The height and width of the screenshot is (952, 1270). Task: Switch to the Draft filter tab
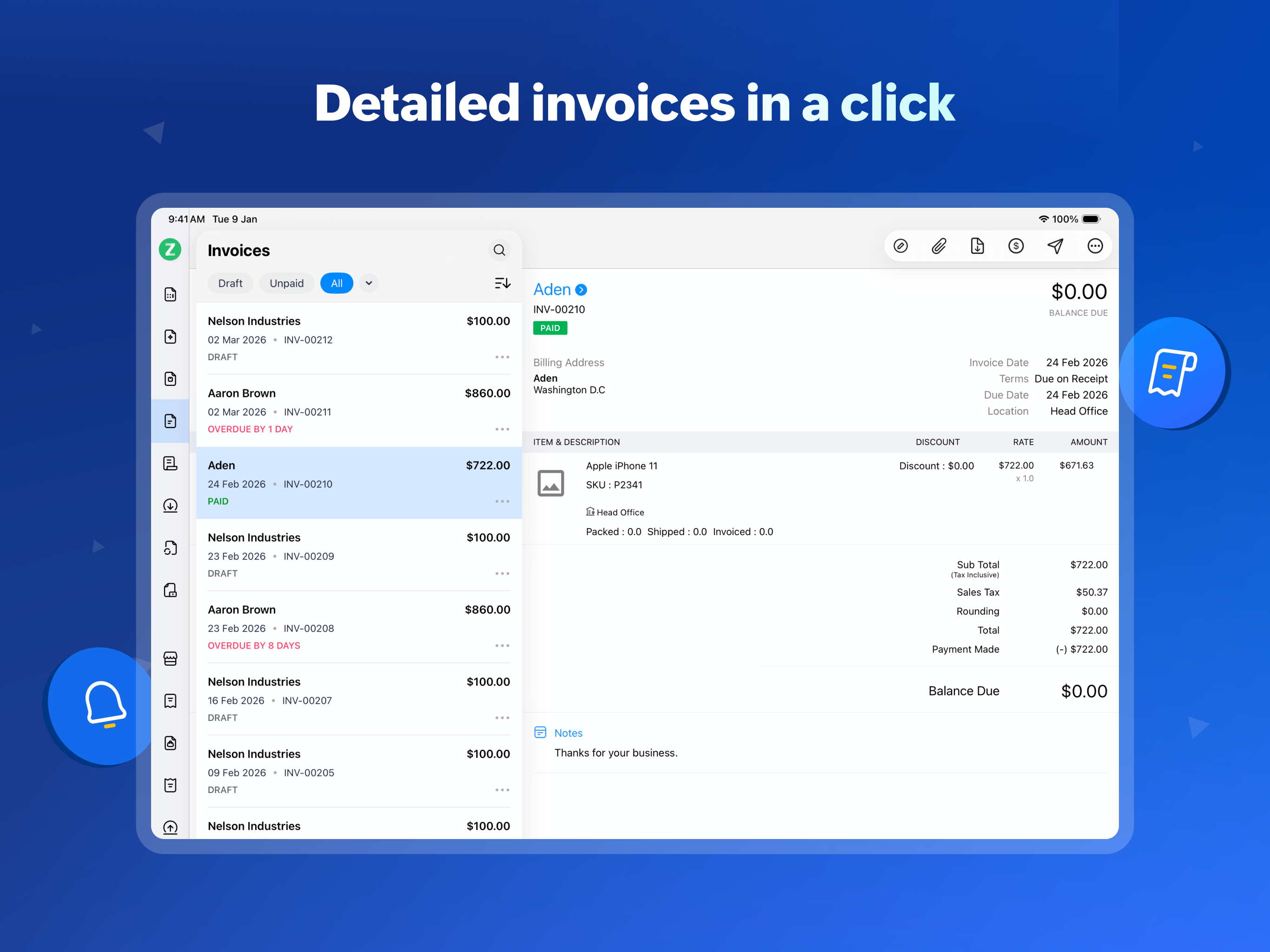pos(230,283)
